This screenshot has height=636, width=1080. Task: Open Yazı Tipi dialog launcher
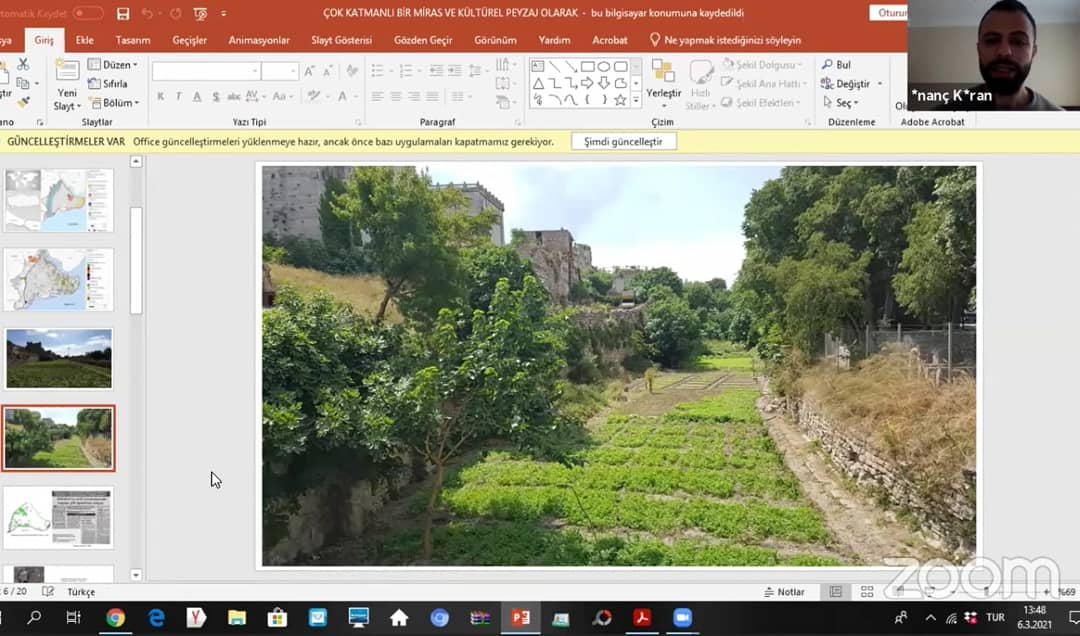pos(358,122)
